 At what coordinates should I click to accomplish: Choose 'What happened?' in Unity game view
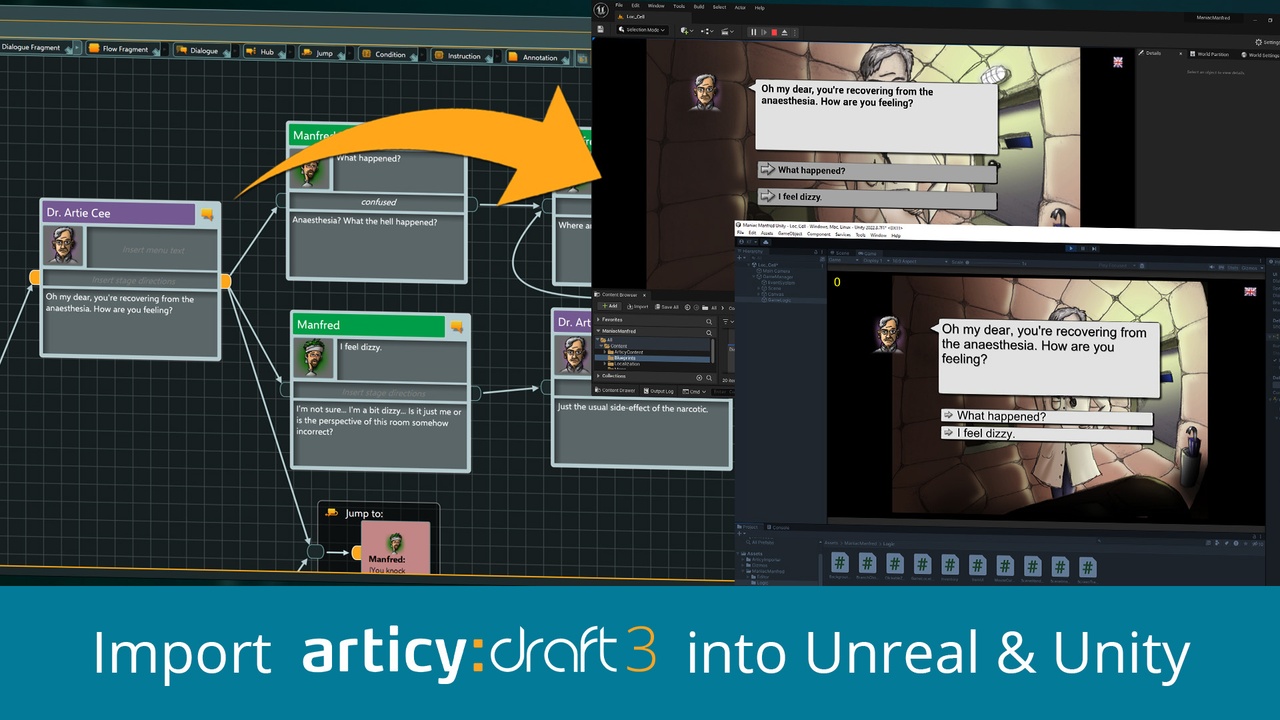(1046, 416)
